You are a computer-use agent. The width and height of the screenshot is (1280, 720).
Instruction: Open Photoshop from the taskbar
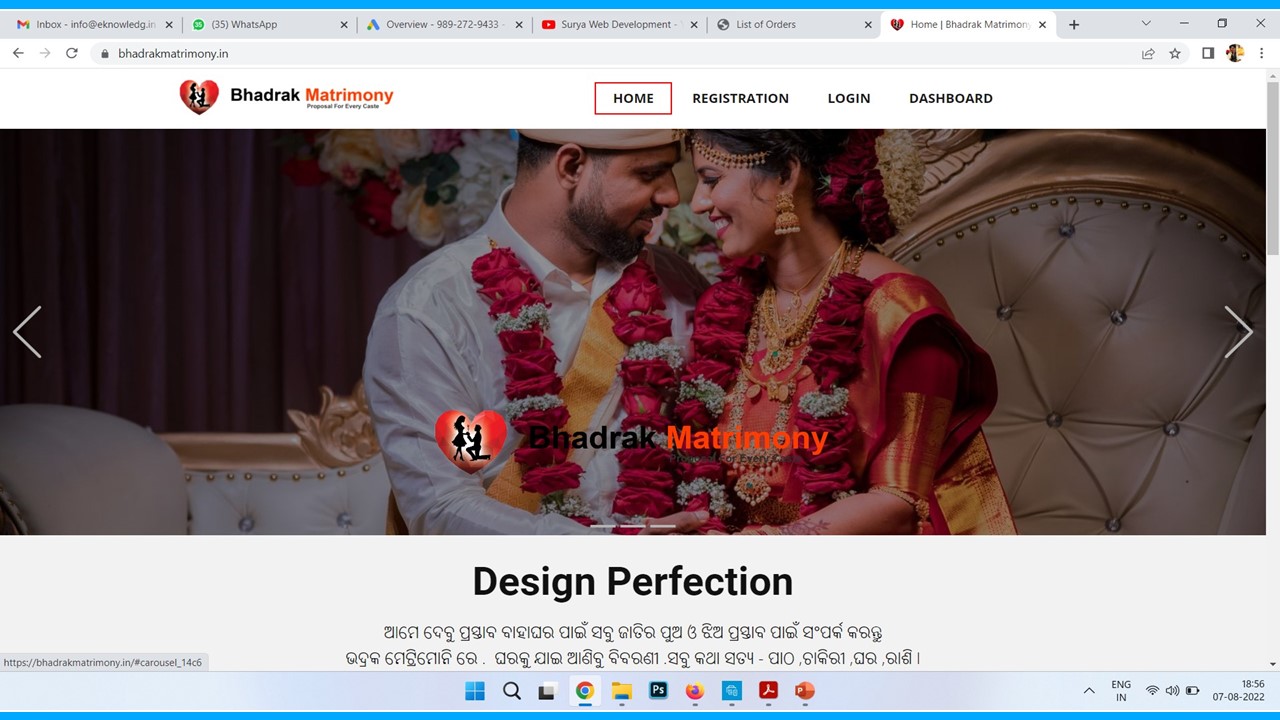coord(658,691)
